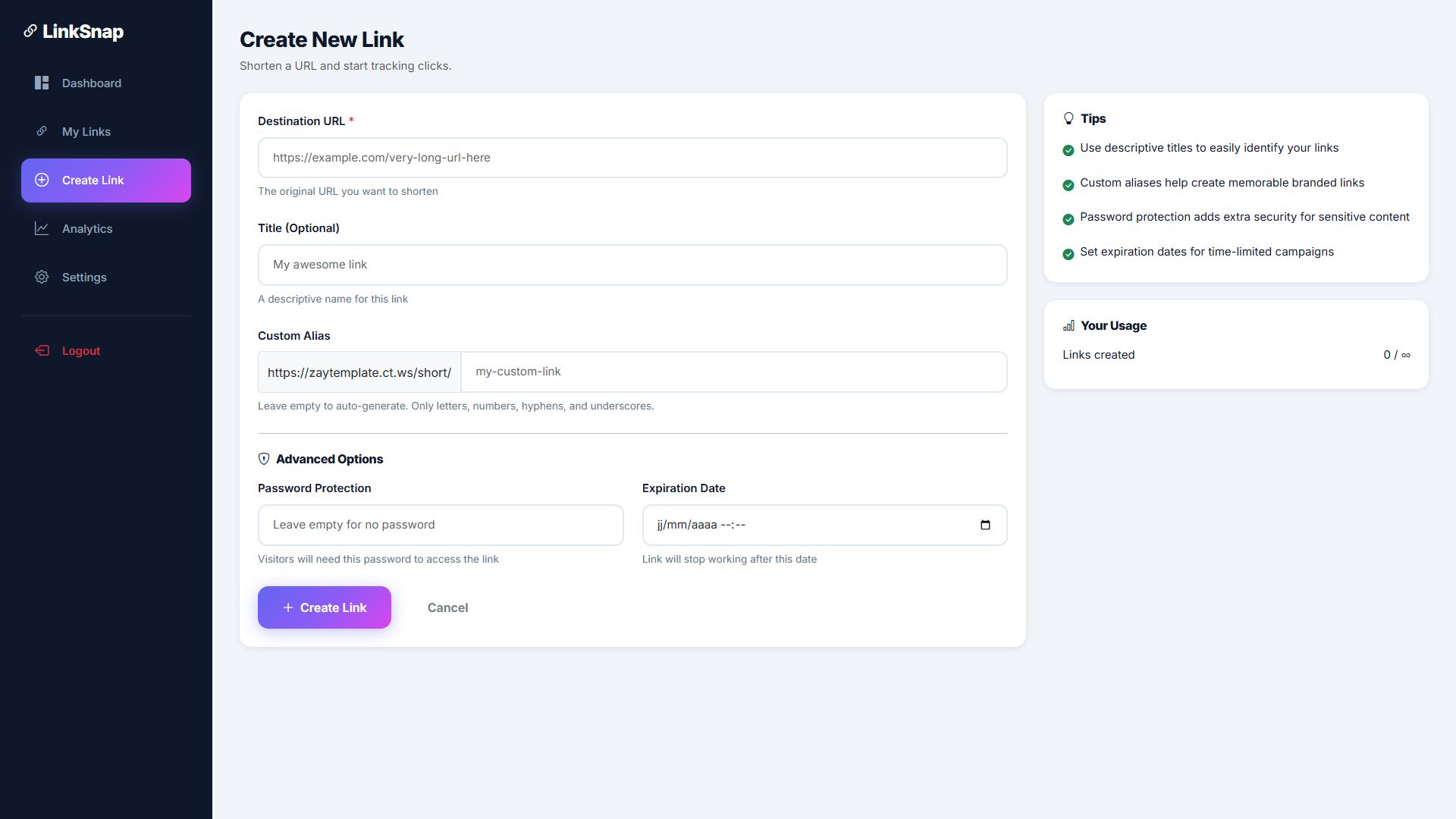Click the My Links chain icon
The height and width of the screenshot is (819, 1456).
[42, 131]
